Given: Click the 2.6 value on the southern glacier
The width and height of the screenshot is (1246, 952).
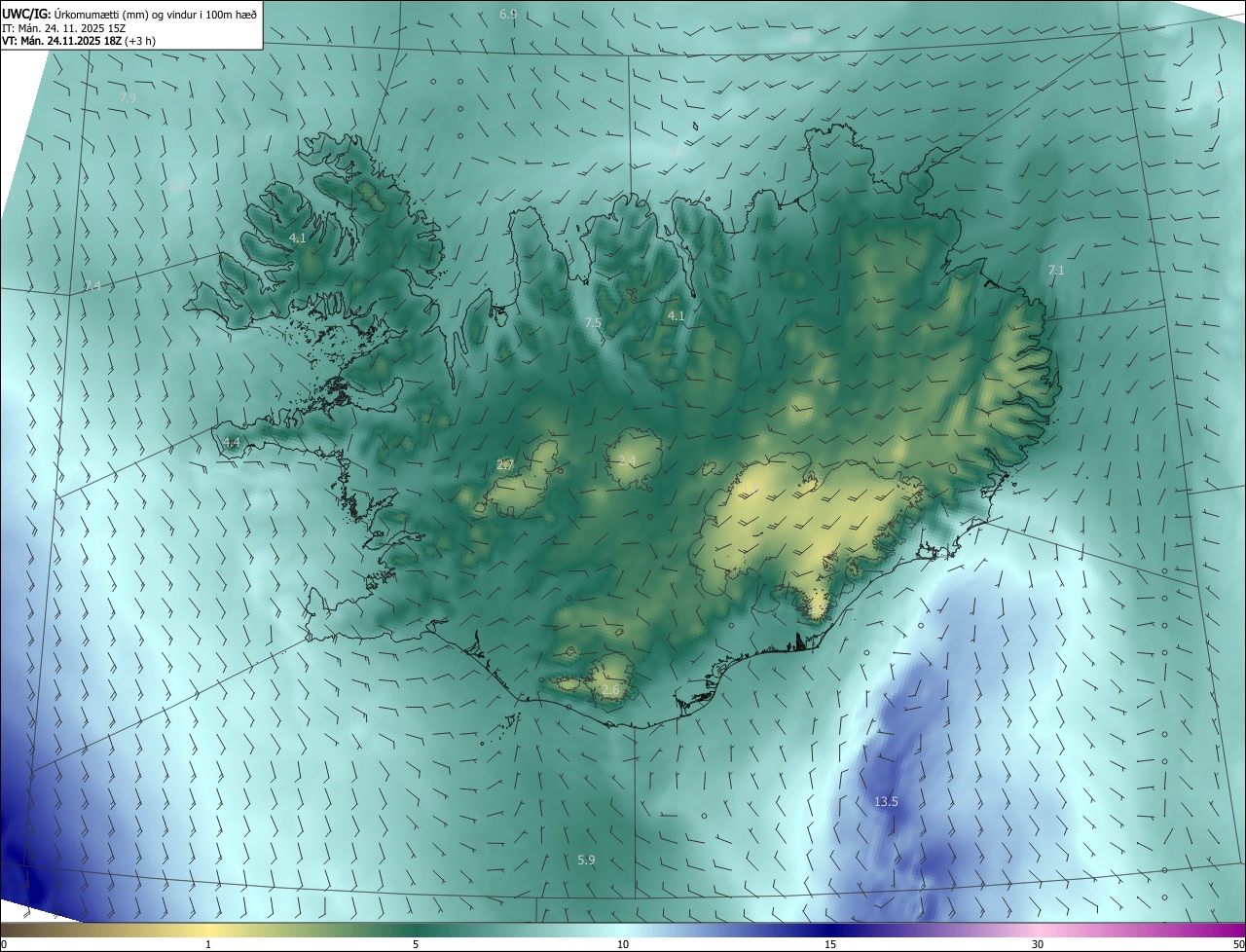Looking at the screenshot, I should point(610,690).
